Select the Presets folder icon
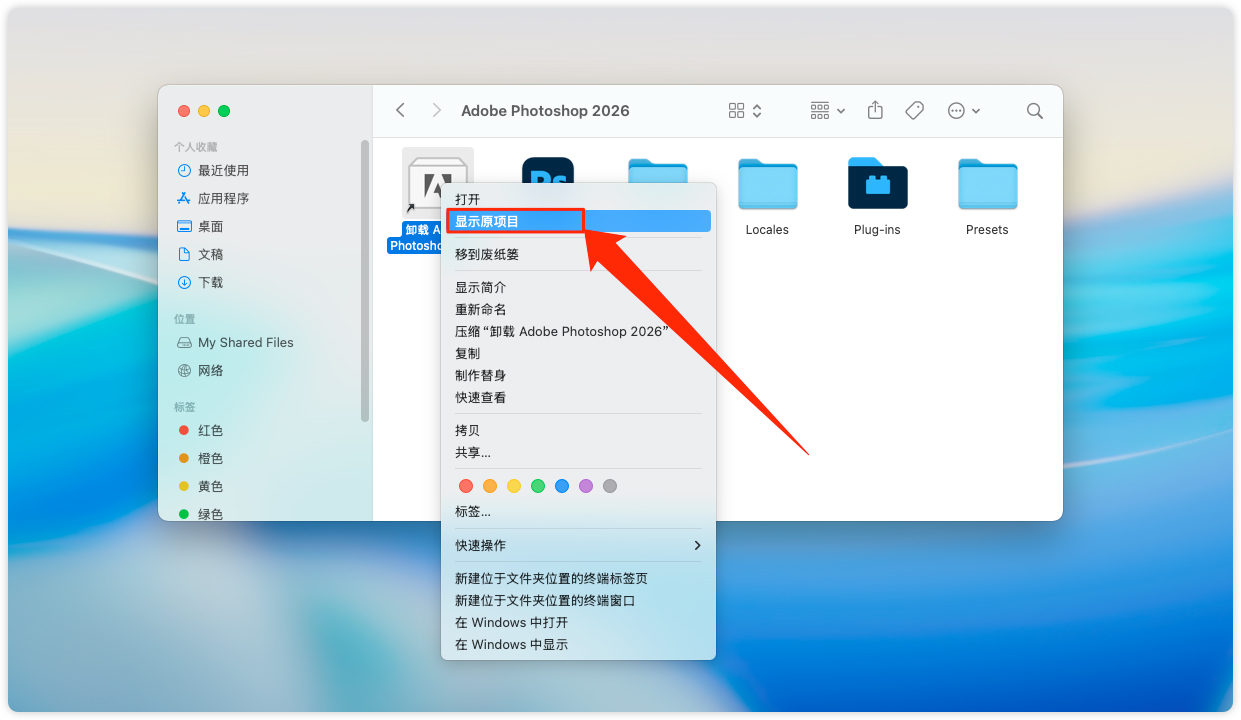The height and width of the screenshot is (720, 1241). tap(987, 184)
